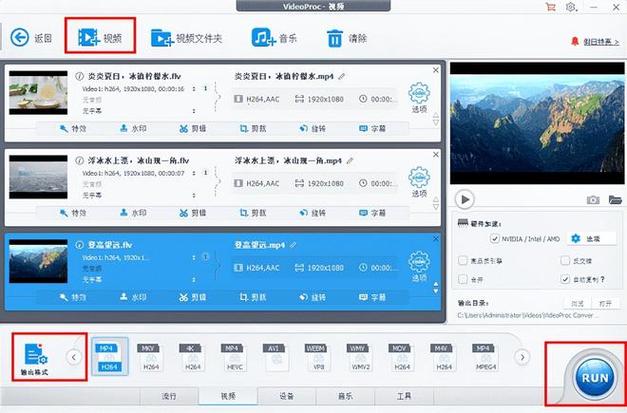Open the Output Format (输出格式) button
627x413 pixels.
35,359
